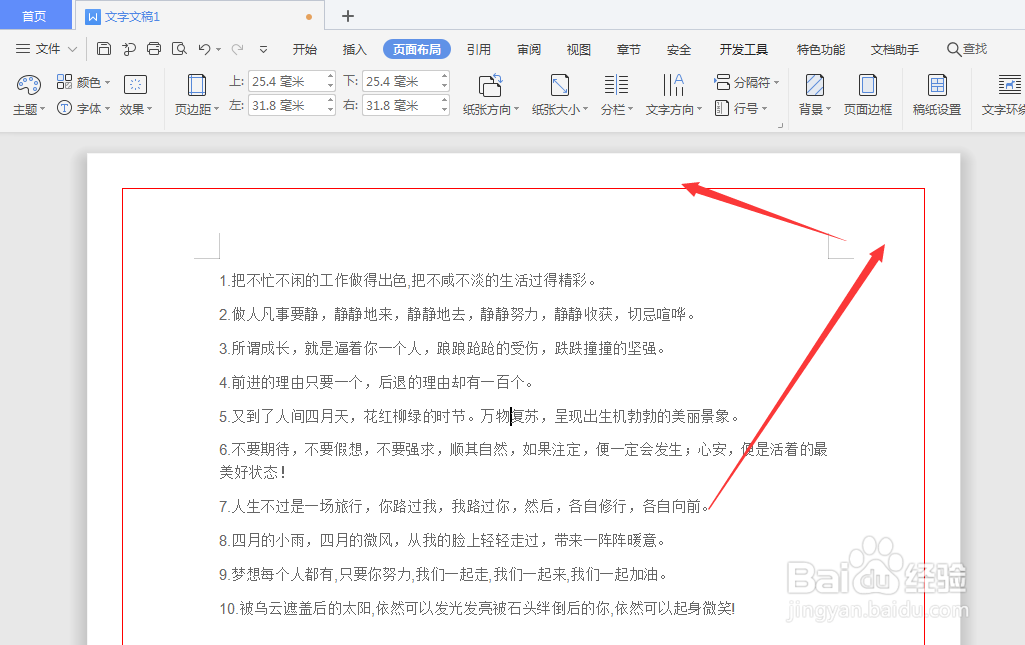Open page setup dialog launcher arrow
This screenshot has width=1025, height=645.
click(781, 125)
